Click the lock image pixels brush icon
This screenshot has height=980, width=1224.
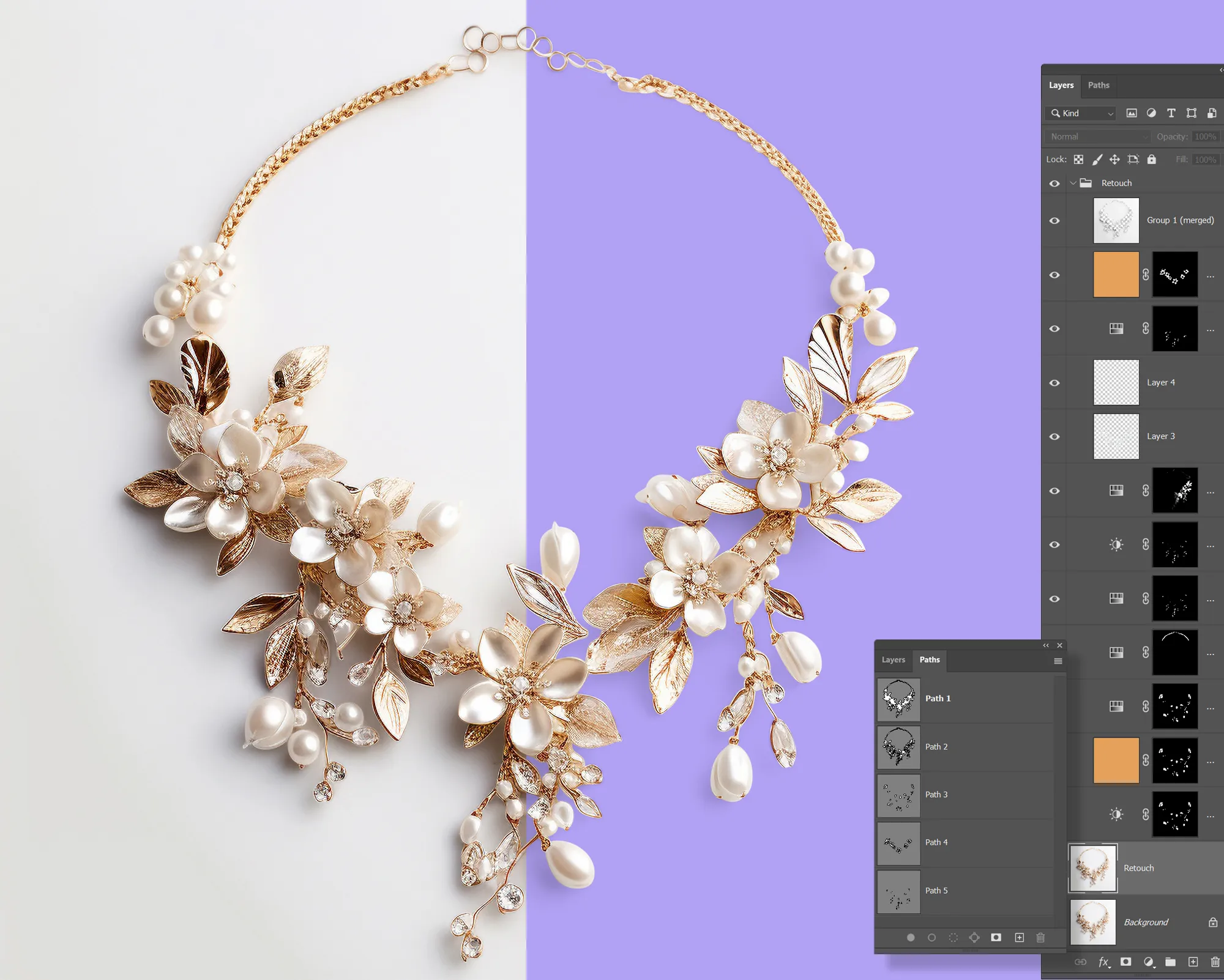point(1097,160)
